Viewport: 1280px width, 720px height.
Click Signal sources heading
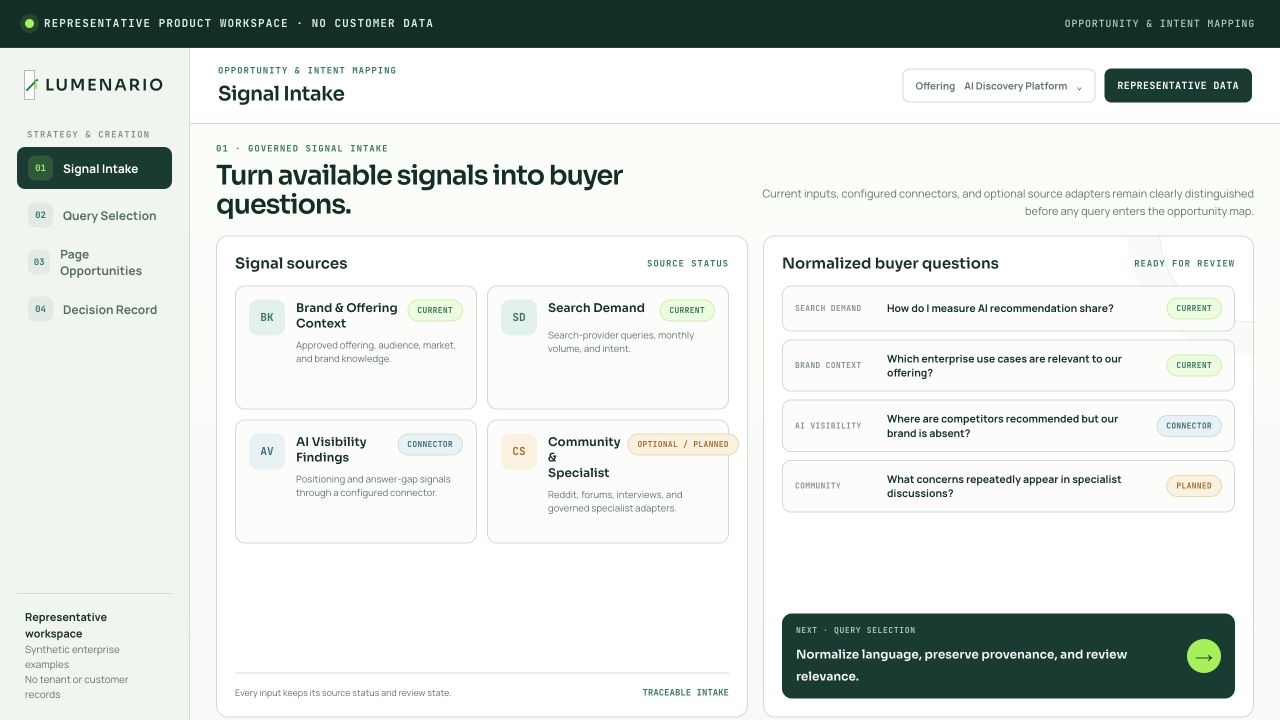291,263
